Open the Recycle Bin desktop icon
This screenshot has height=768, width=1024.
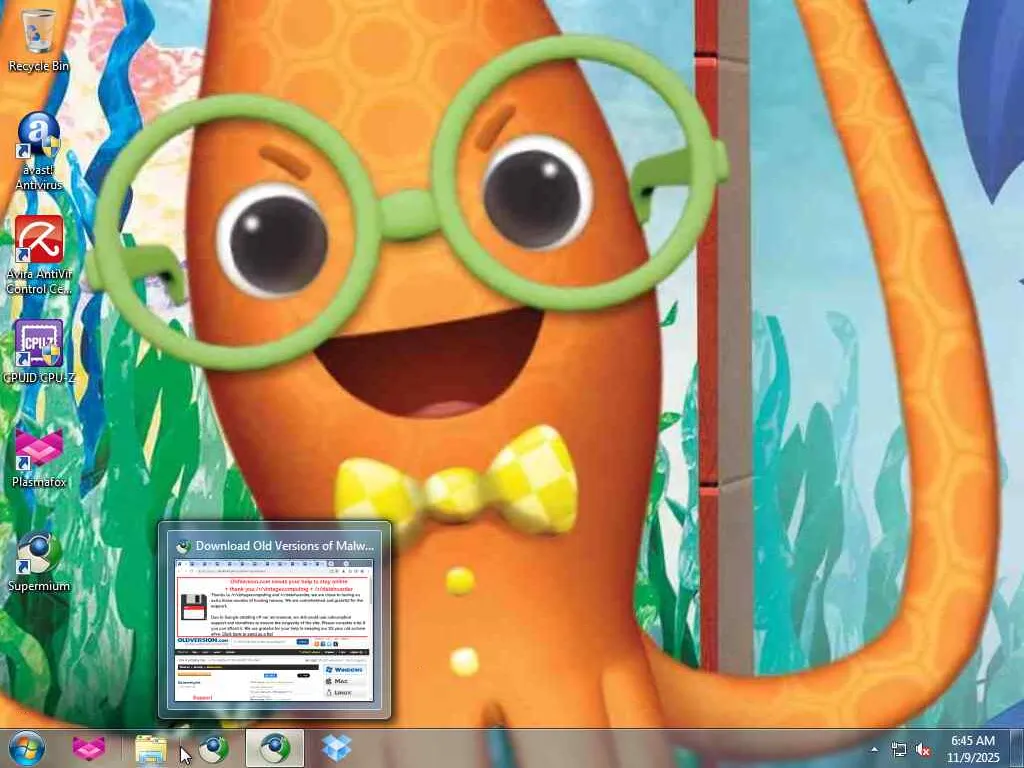click(x=39, y=38)
